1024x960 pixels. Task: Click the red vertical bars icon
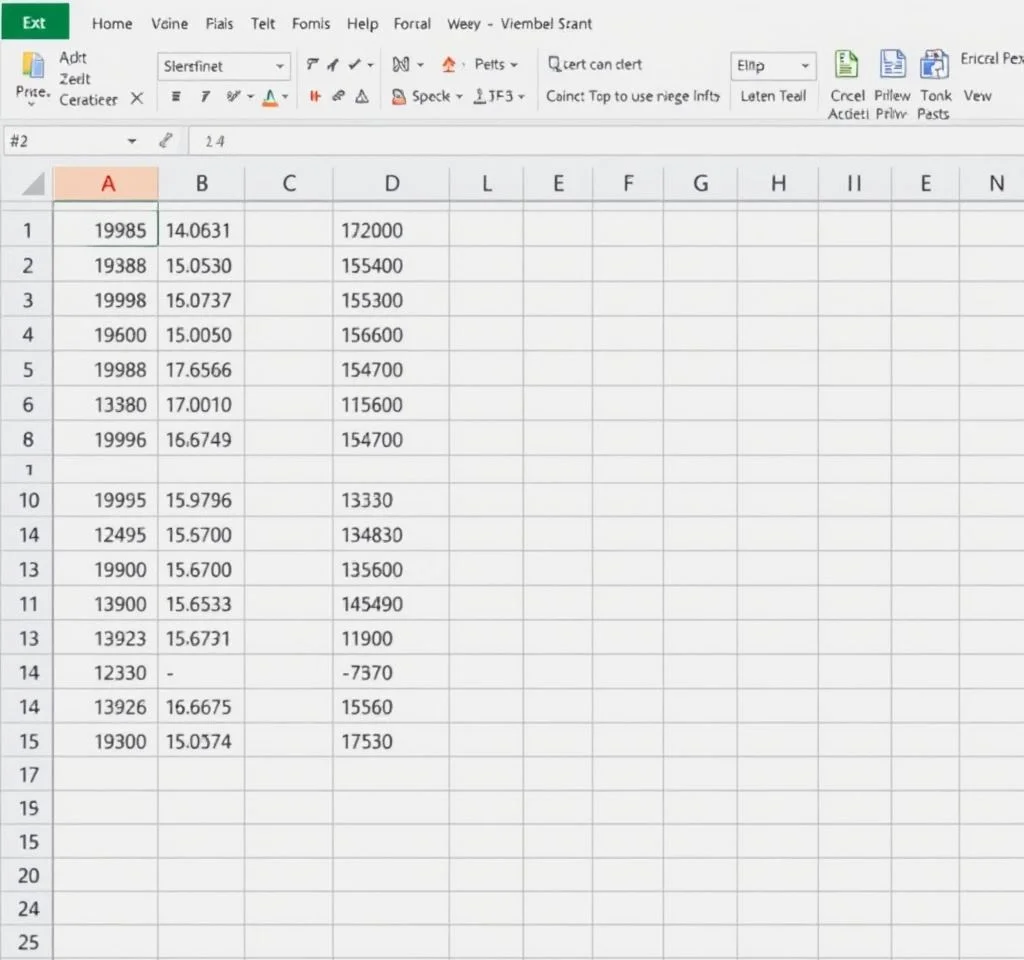click(315, 97)
